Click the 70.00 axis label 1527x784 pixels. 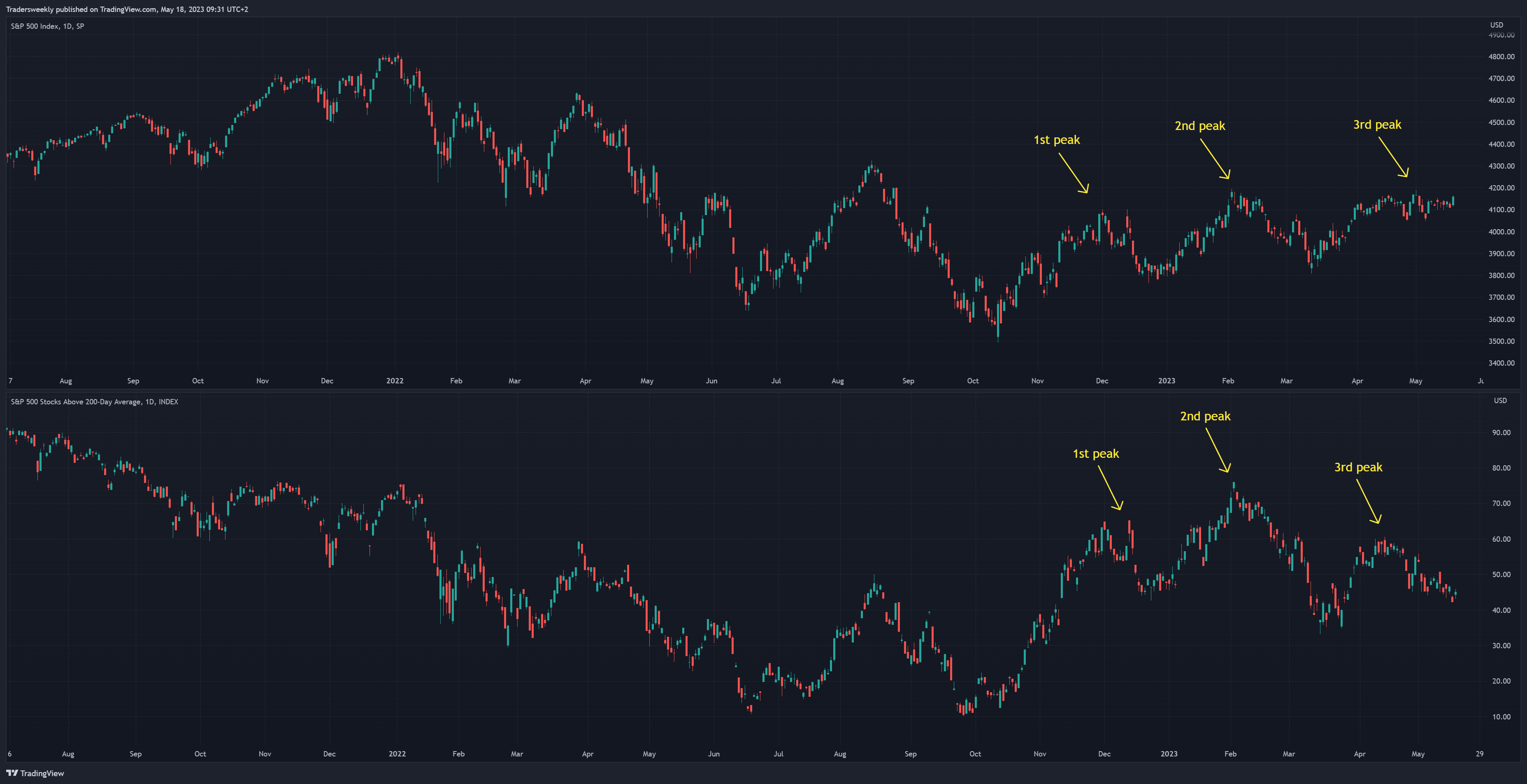(1501, 504)
